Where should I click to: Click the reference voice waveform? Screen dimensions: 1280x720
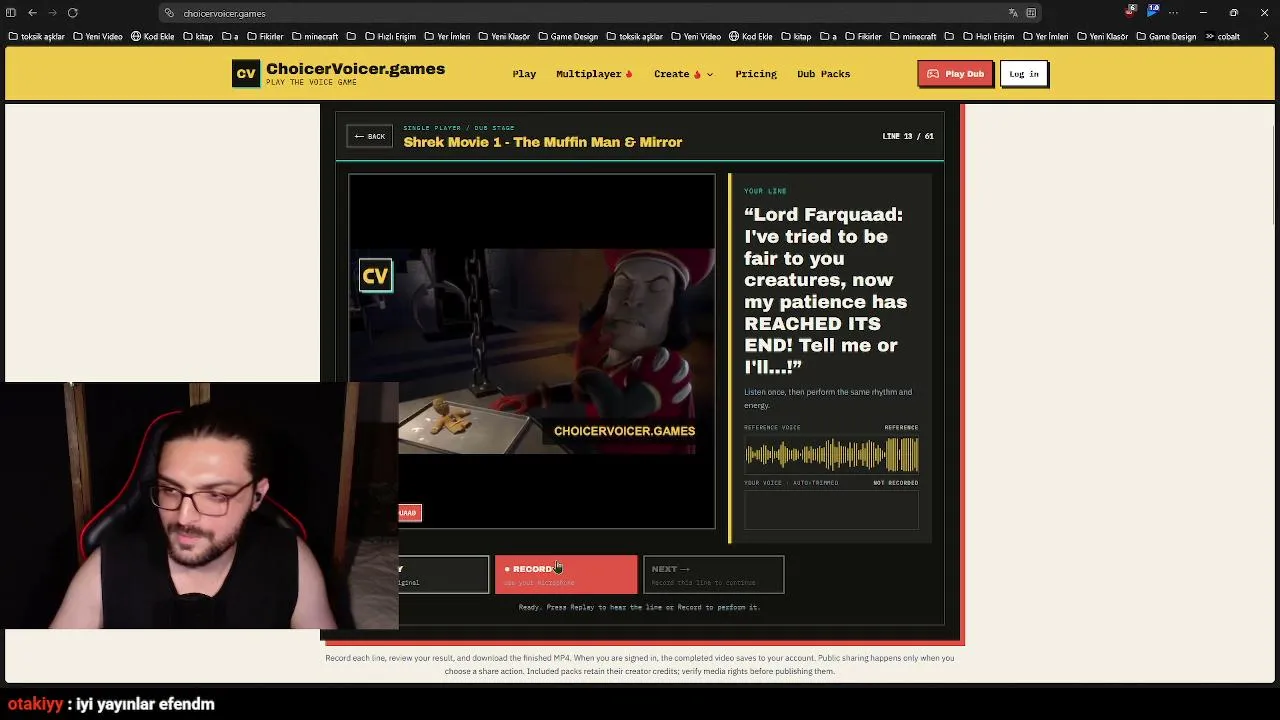click(831, 455)
